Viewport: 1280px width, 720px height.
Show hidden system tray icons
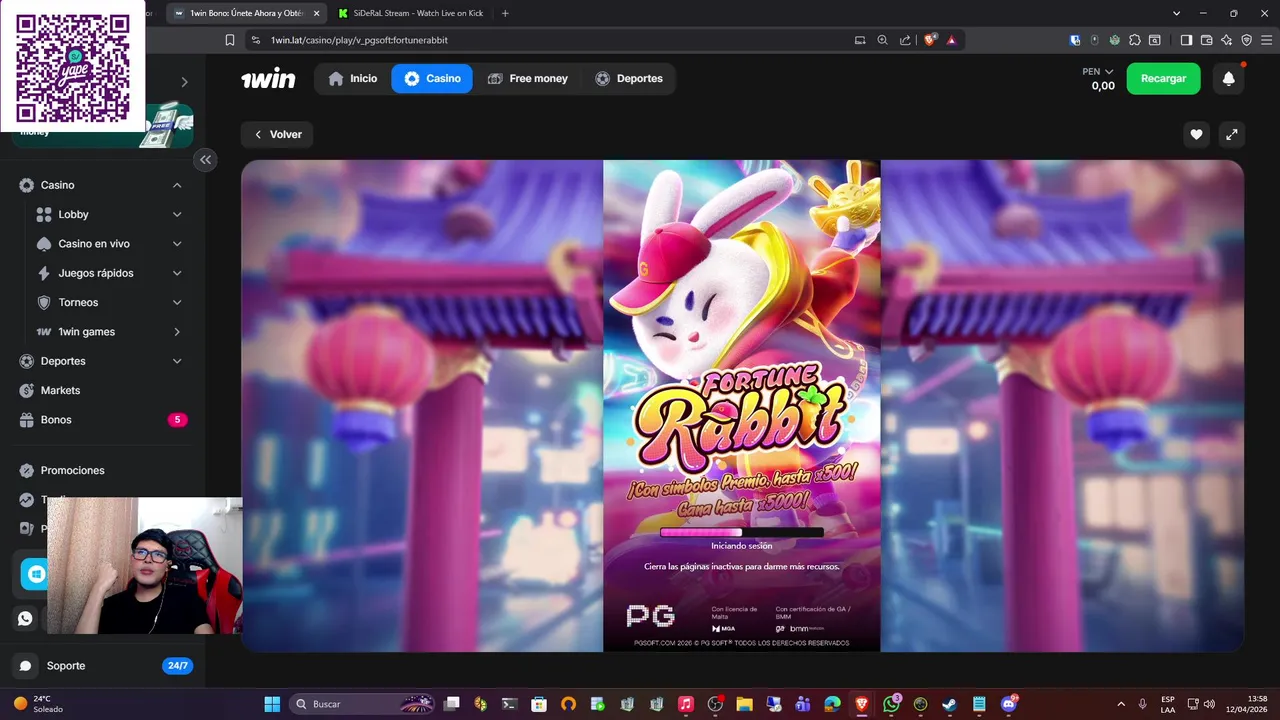[x=1120, y=704]
